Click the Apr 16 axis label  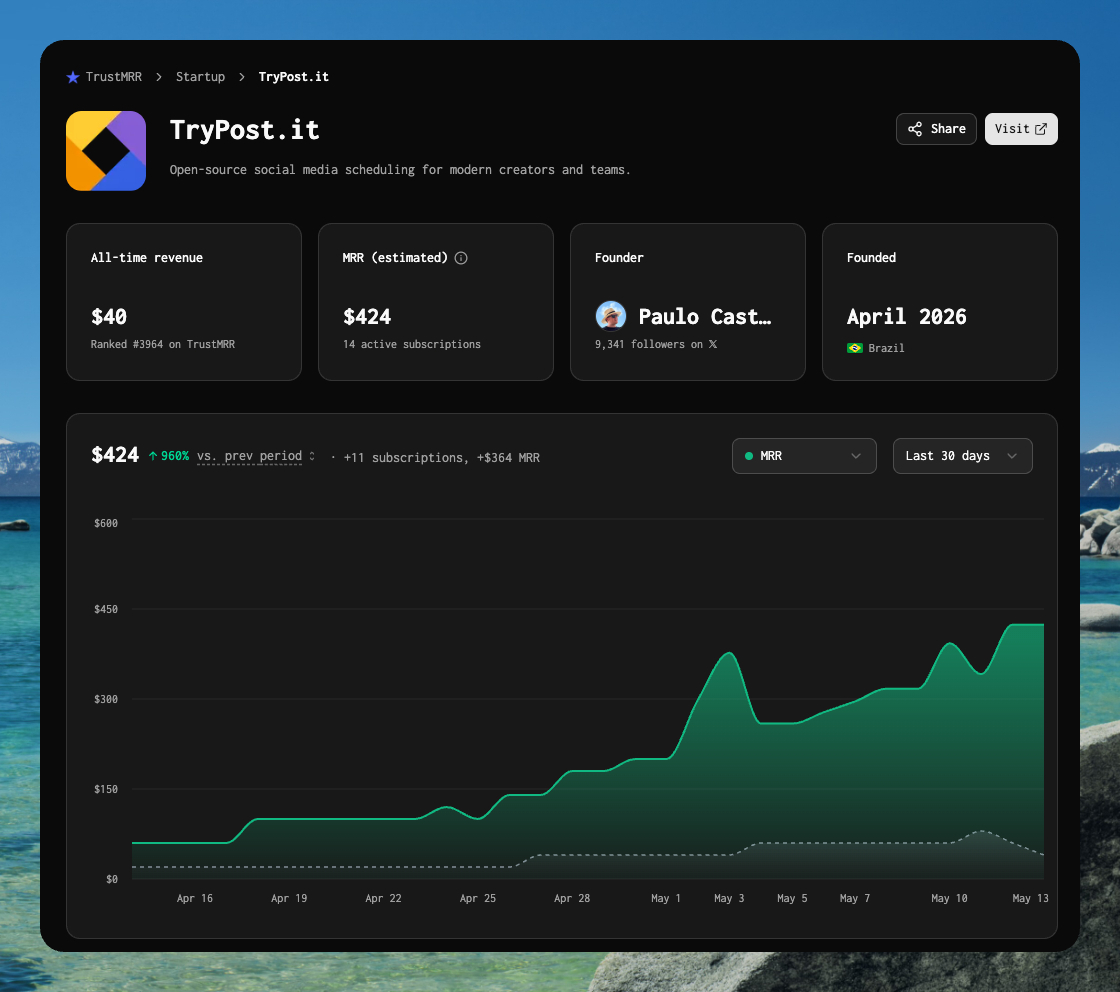(195, 898)
